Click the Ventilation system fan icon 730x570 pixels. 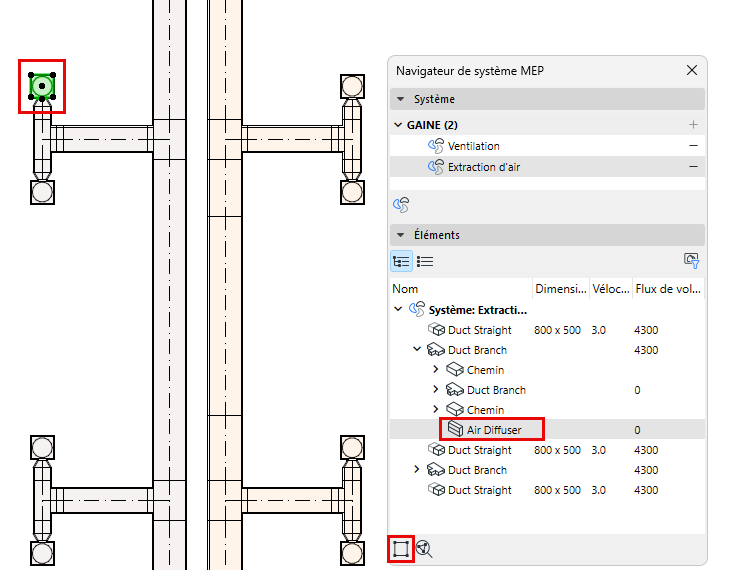[x=436, y=146]
